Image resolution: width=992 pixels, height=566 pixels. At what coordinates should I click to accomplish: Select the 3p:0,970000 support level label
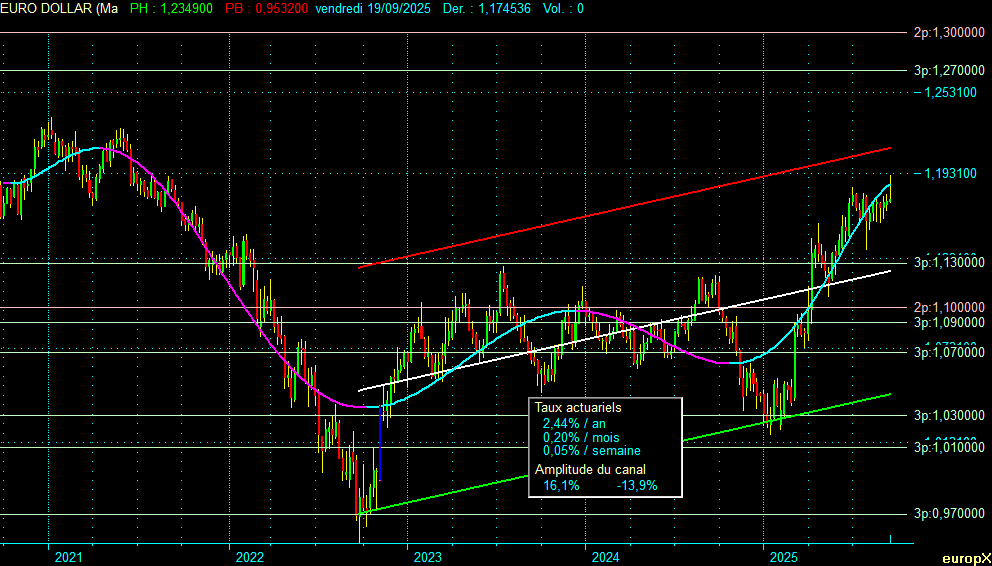click(949, 515)
